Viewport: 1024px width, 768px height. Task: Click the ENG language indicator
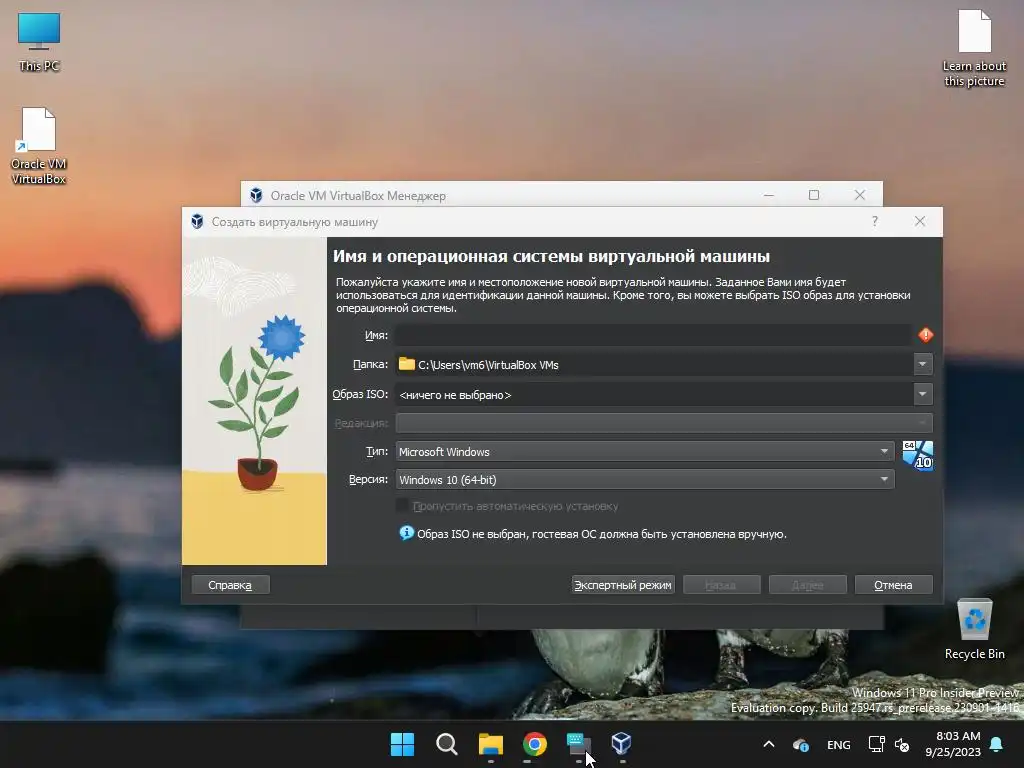839,744
